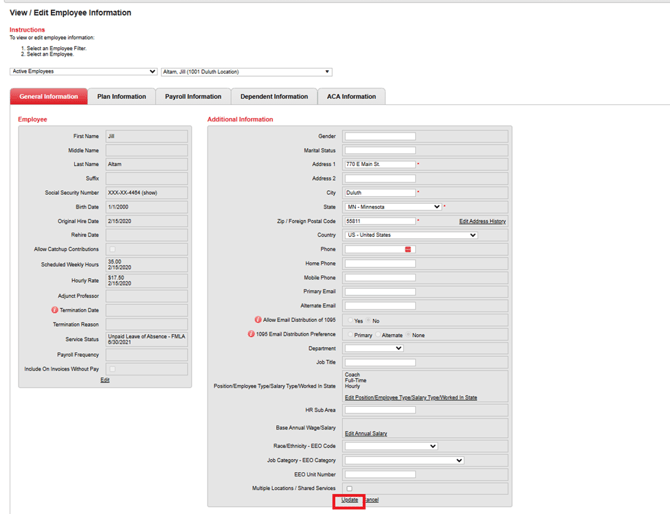The image size is (670, 514).
Task: Click the info icon beside Termination Date
Action: click(55, 311)
